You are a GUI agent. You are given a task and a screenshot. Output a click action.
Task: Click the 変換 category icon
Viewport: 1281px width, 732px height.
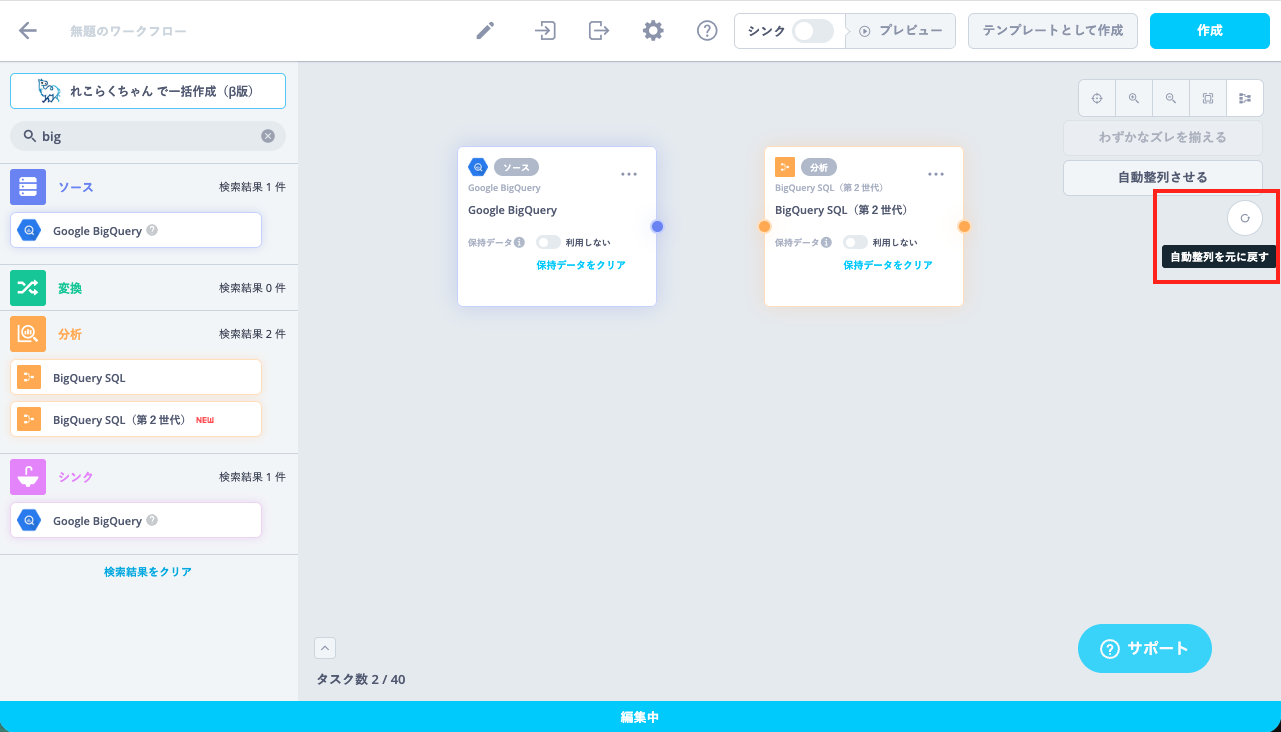28,288
